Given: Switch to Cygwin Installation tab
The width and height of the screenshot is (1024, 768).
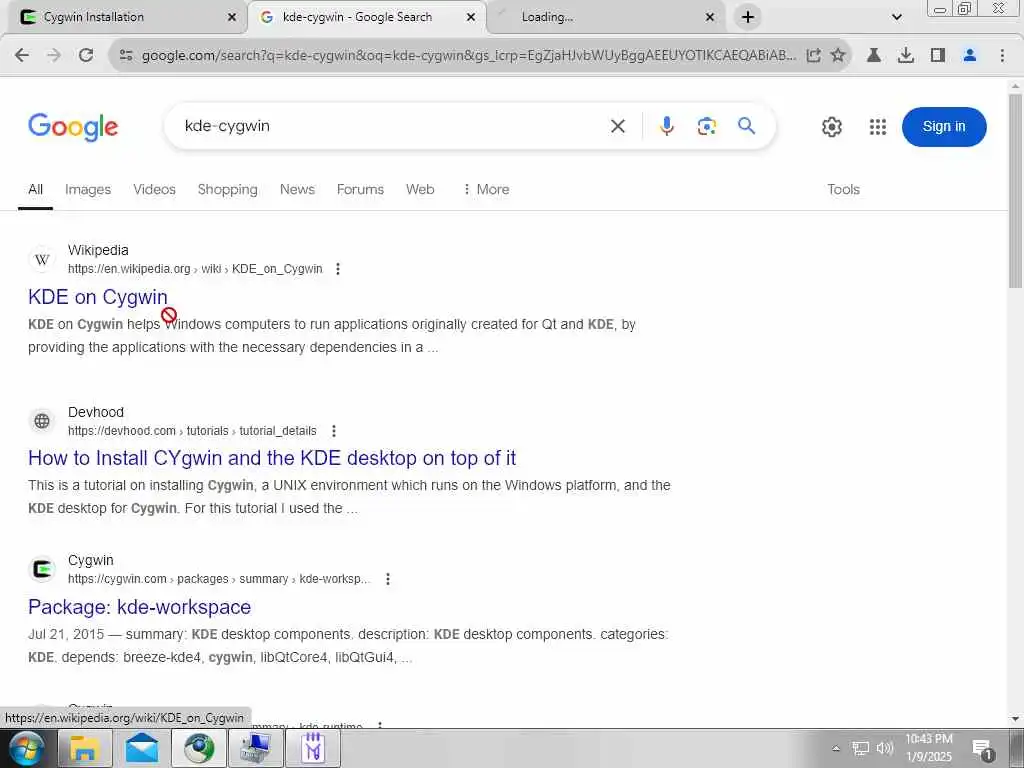Looking at the screenshot, I should click(x=124, y=18).
